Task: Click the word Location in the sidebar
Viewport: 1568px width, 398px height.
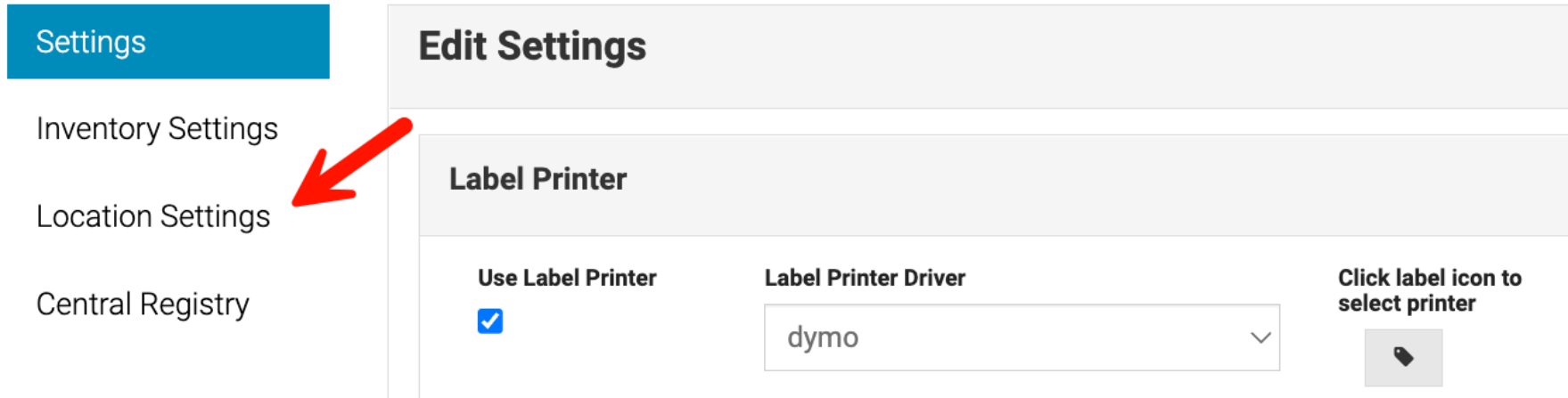Action: [x=94, y=216]
